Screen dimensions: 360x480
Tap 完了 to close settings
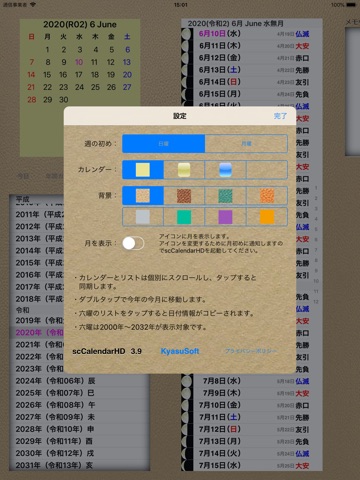pos(280,116)
